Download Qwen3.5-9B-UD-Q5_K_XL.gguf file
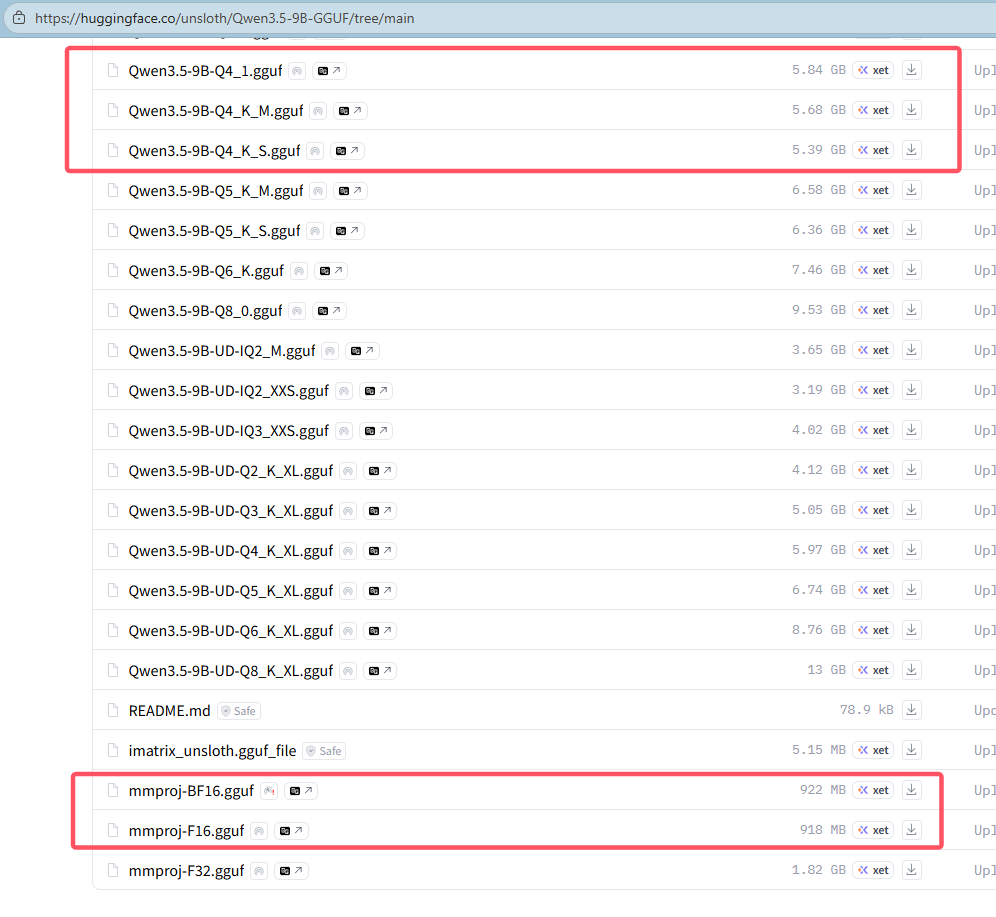This screenshot has height=917, width=996. point(911,590)
